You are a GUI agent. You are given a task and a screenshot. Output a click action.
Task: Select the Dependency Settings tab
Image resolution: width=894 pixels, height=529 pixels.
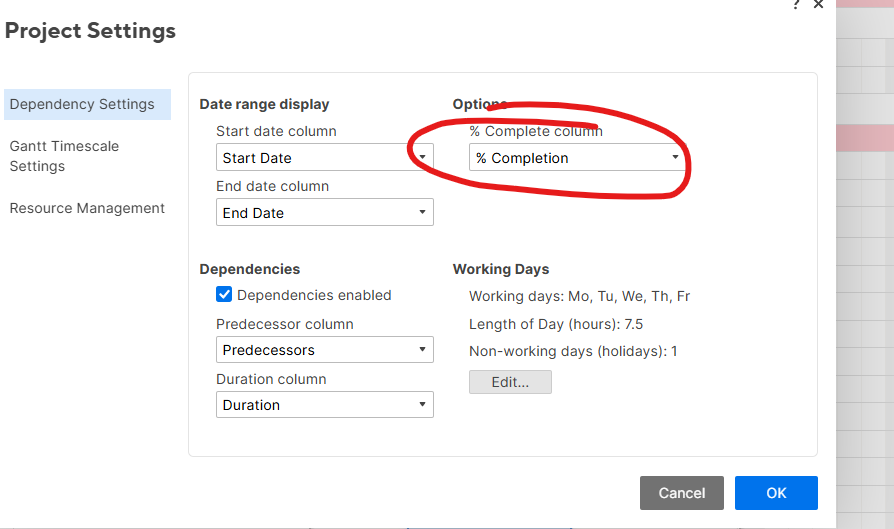click(x=87, y=104)
